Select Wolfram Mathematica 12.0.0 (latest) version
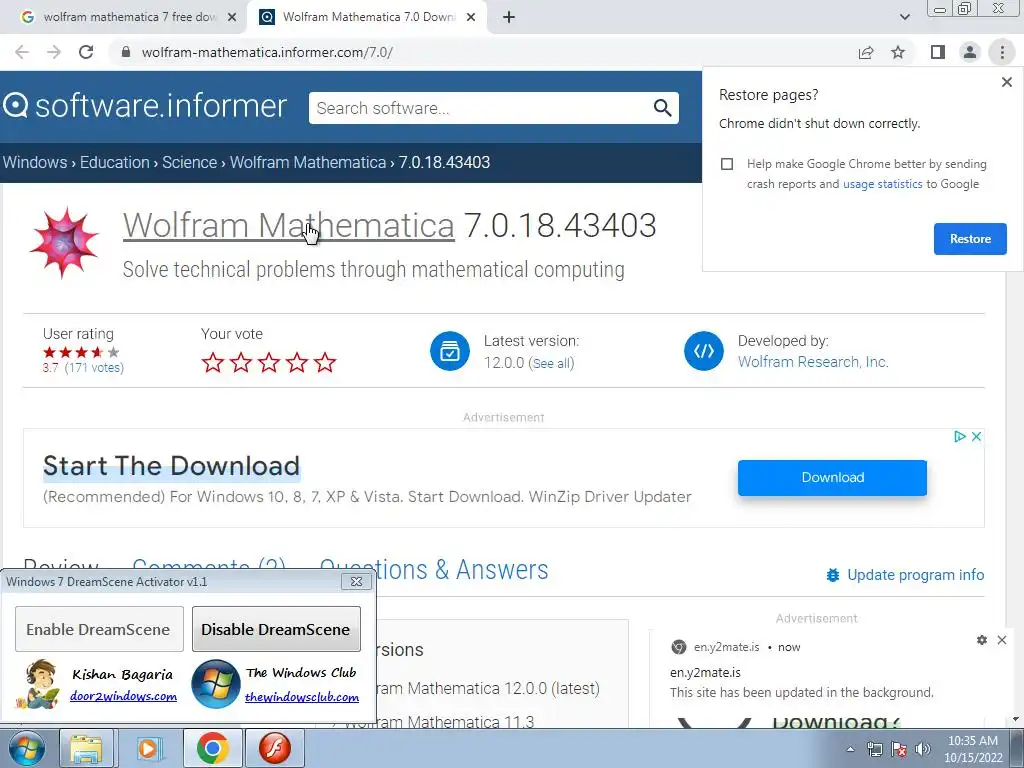Image resolution: width=1024 pixels, height=768 pixels. (487, 688)
